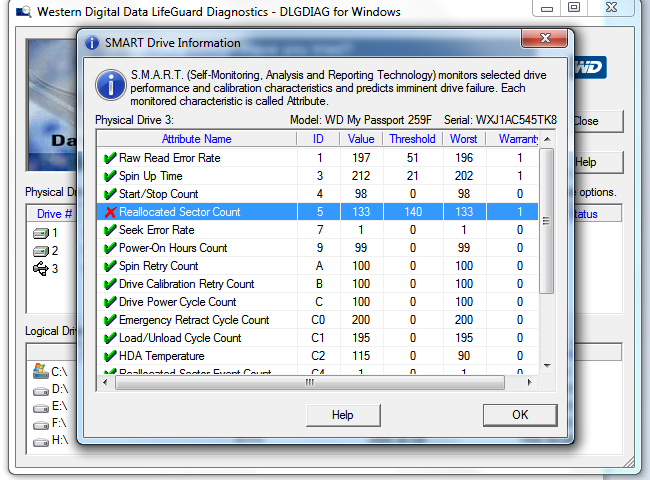Image resolution: width=650 pixels, height=480 pixels.
Task: Click the DLGDIAG app icon in title bar
Action: pyautogui.click(x=24, y=12)
